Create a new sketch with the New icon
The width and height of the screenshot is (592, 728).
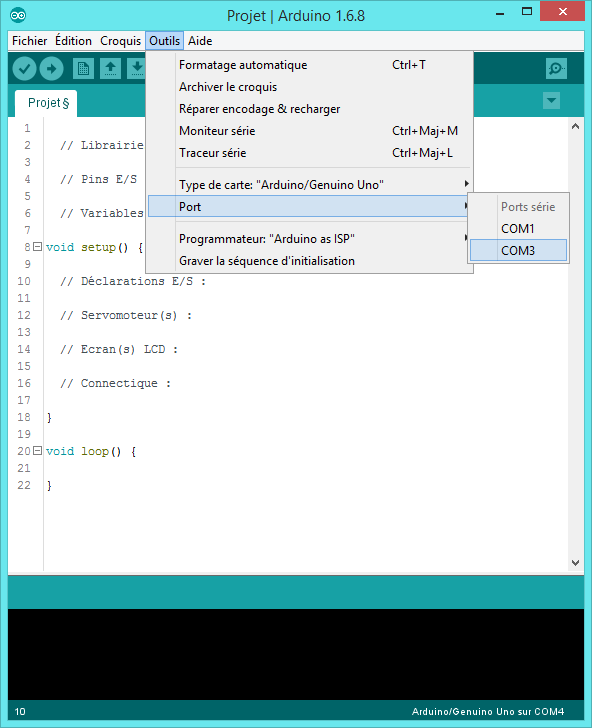83,69
